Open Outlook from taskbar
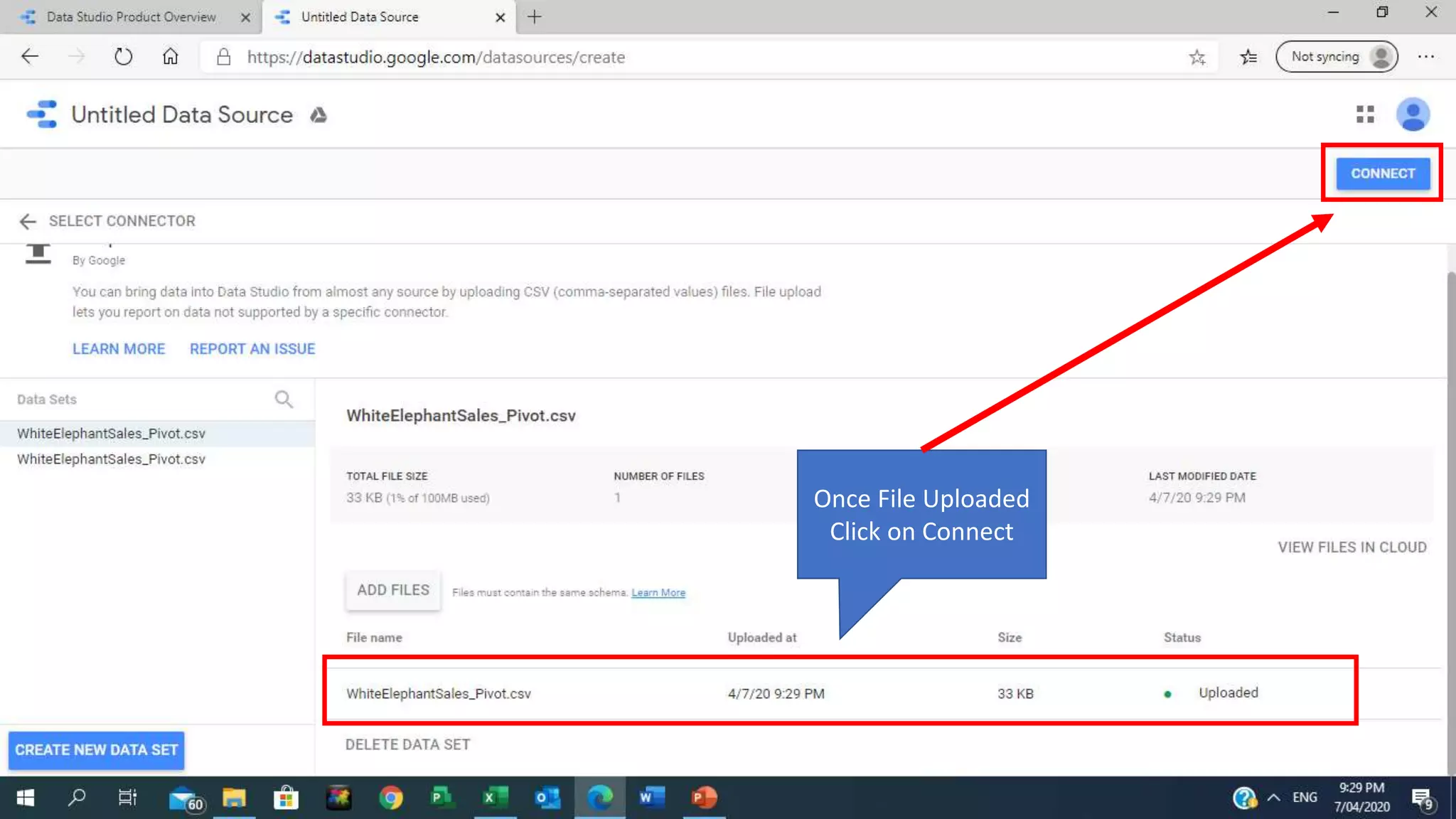 547,798
